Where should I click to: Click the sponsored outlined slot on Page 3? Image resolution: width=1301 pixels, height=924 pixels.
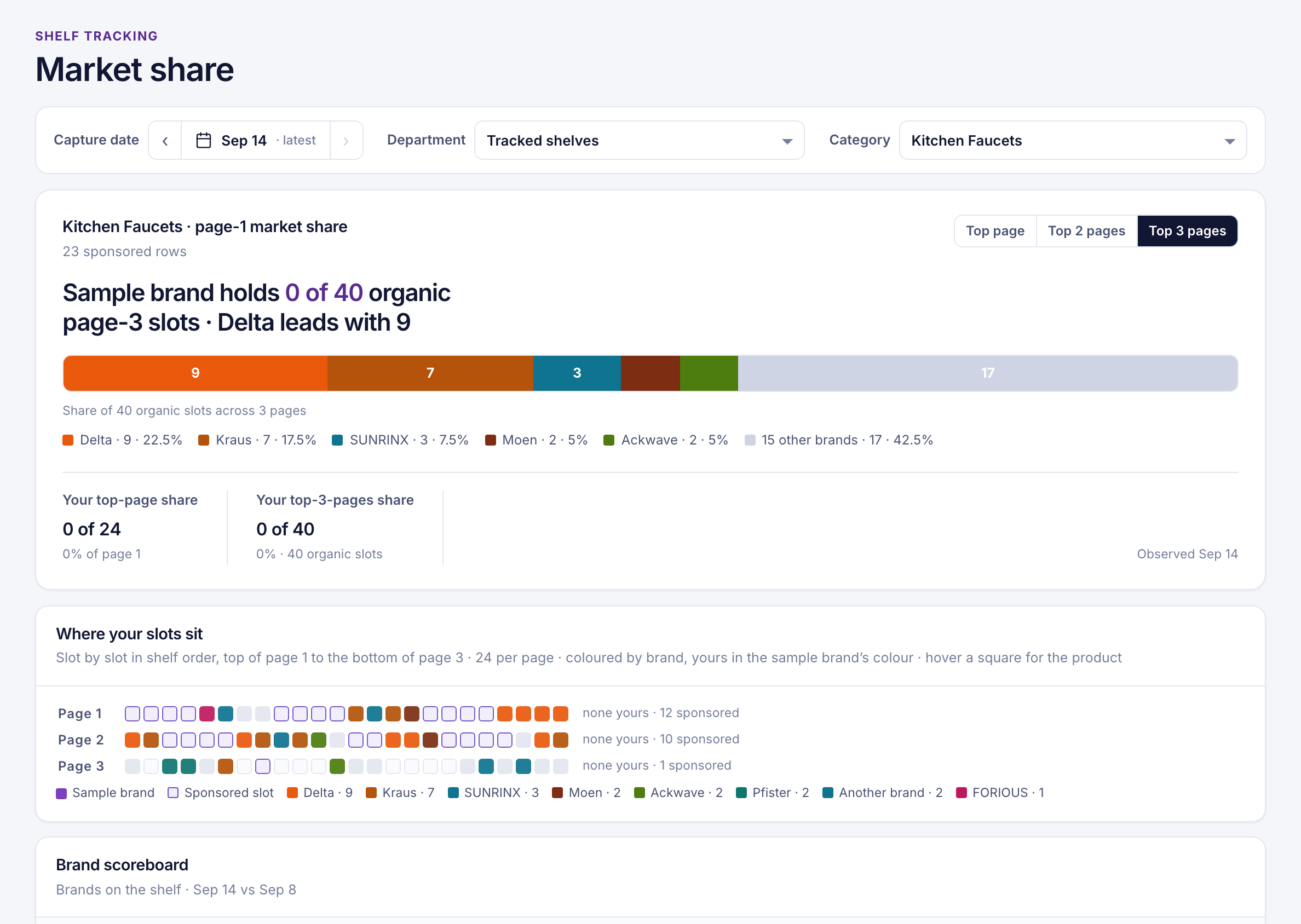coord(263,766)
